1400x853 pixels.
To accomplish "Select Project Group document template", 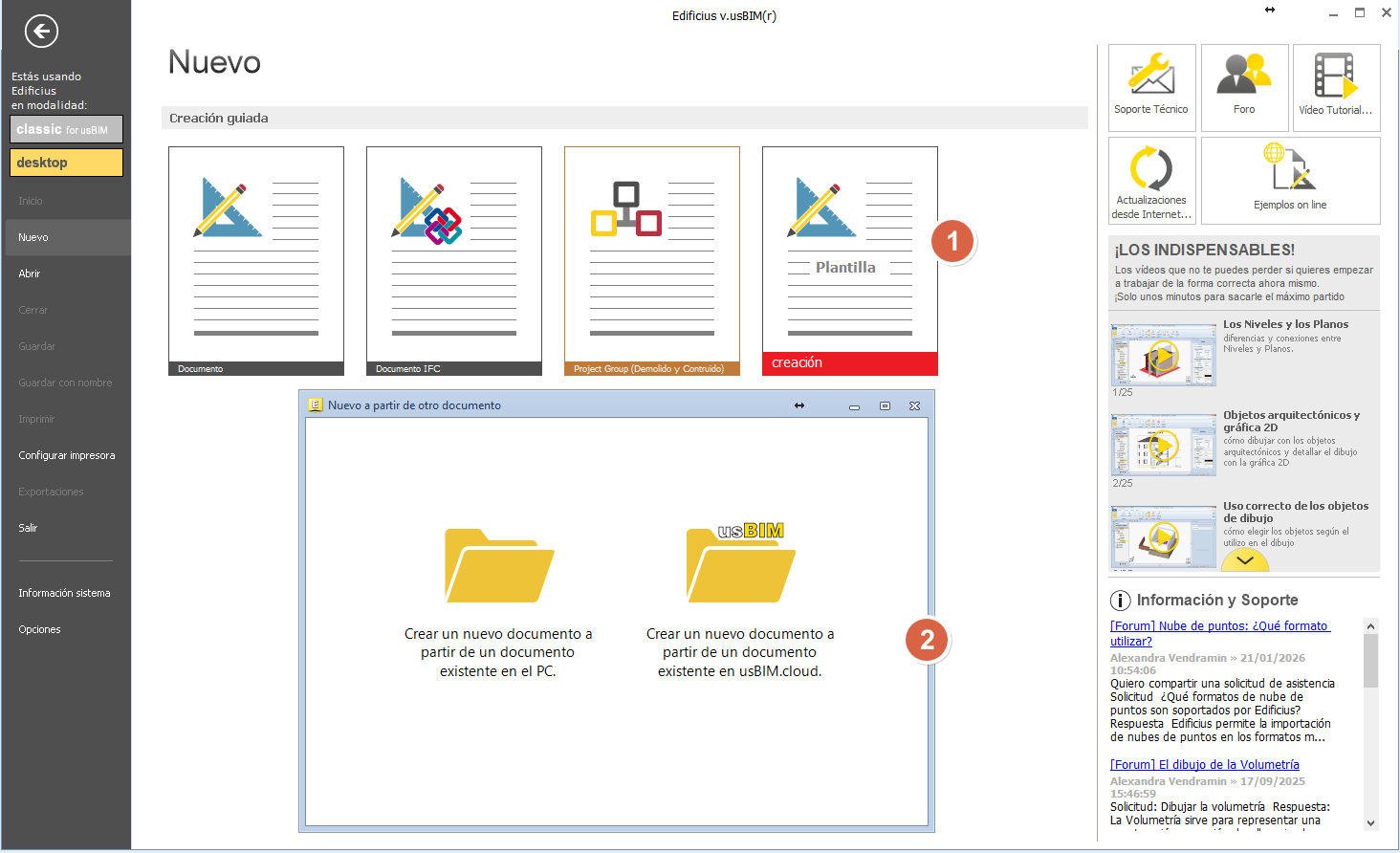I will tap(651, 260).
